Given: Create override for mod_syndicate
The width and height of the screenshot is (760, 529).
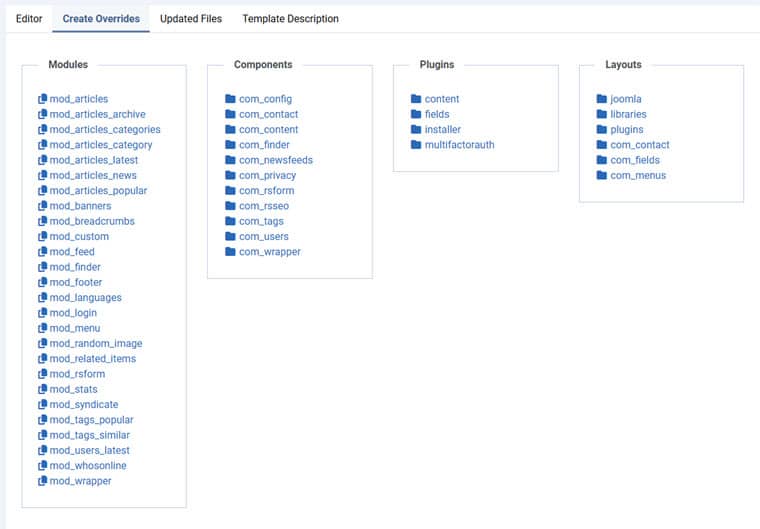Looking at the screenshot, I should [84, 404].
